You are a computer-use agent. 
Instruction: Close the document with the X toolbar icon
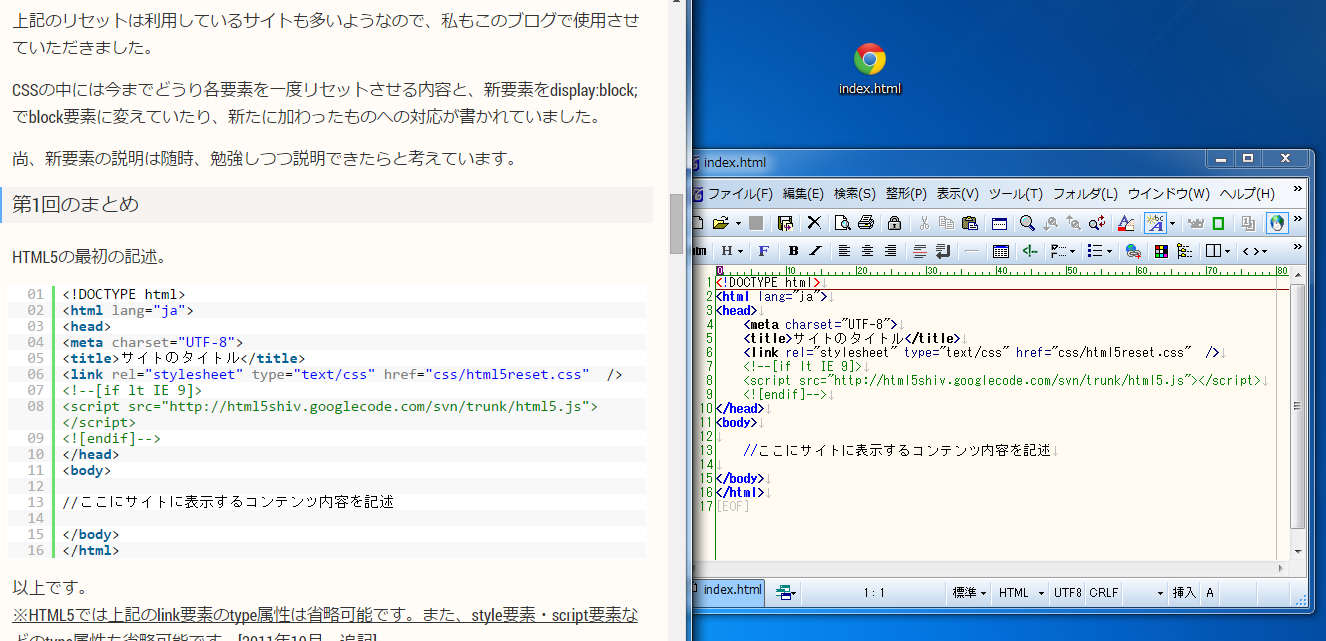point(814,223)
